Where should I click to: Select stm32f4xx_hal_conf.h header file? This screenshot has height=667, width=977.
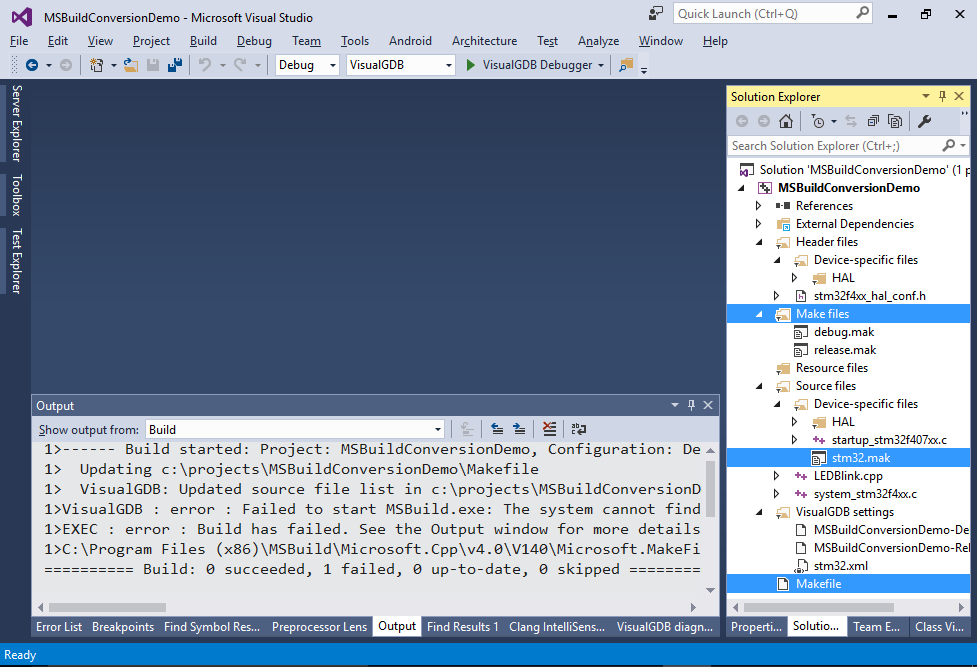pos(869,296)
